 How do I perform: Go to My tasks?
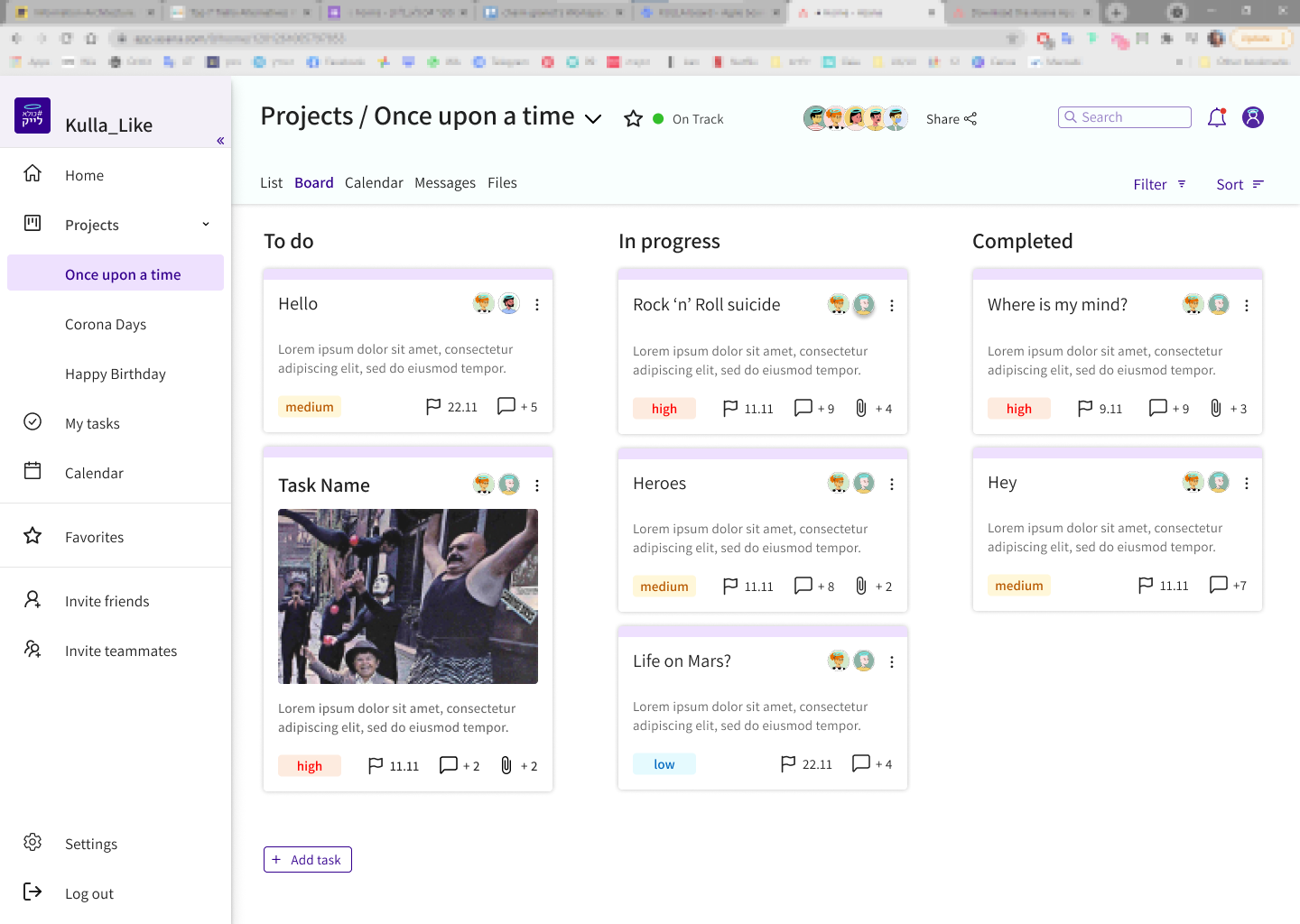pos(92,423)
